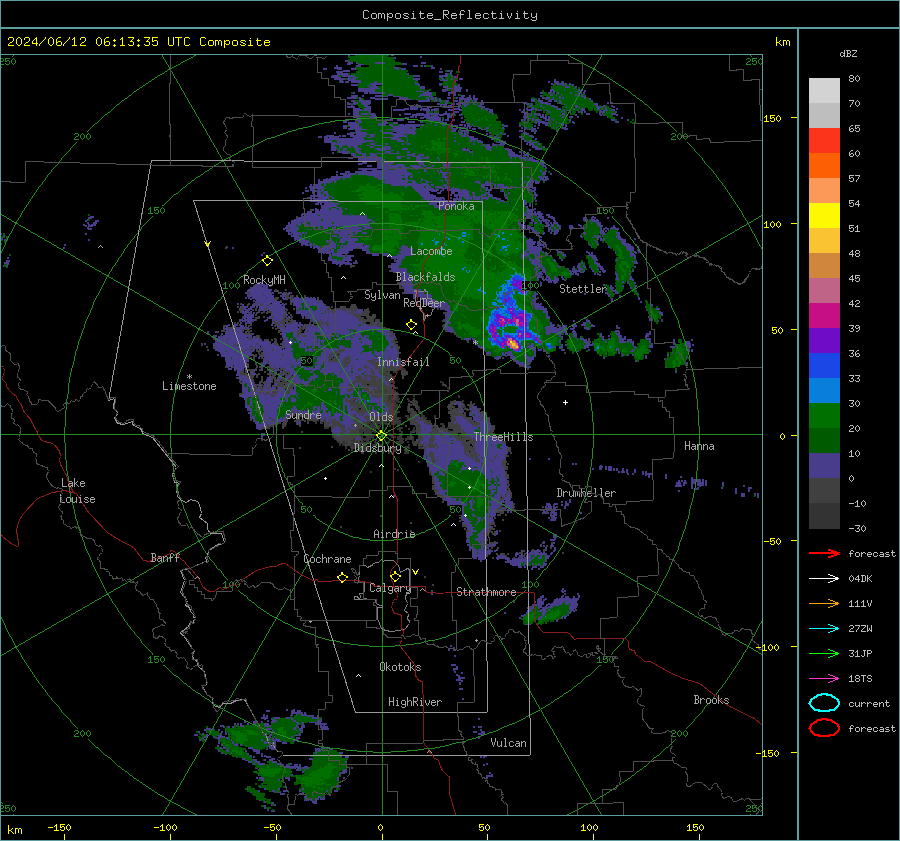Click the Sundre city label

click(303, 414)
